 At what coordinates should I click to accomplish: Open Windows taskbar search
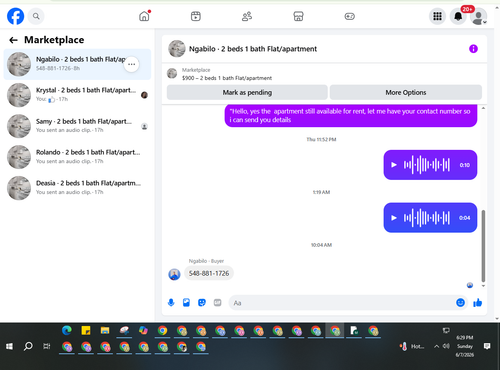(x=28, y=347)
